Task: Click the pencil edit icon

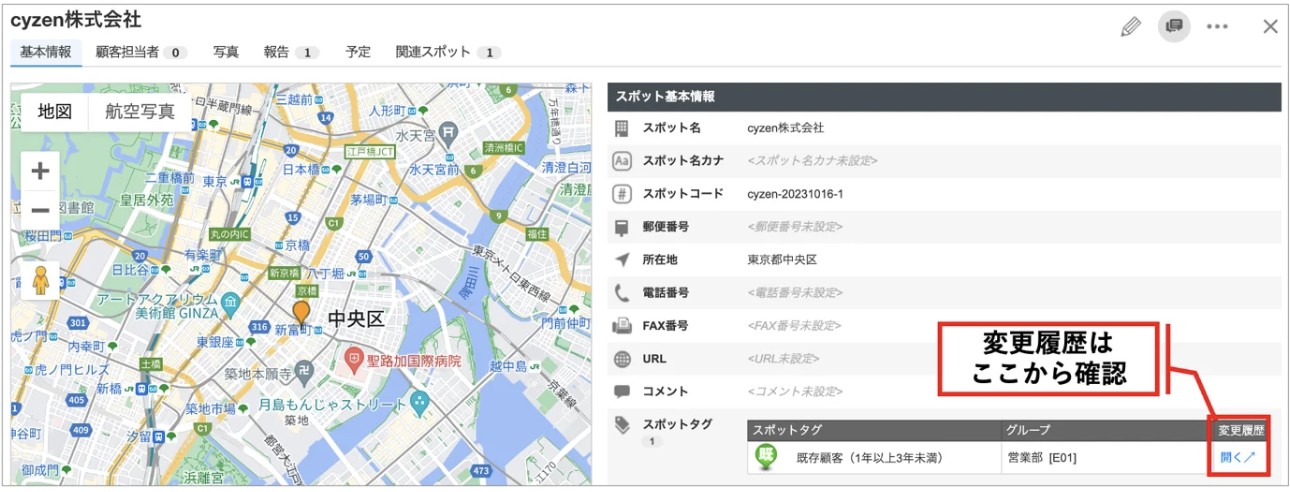Action: click(1131, 27)
